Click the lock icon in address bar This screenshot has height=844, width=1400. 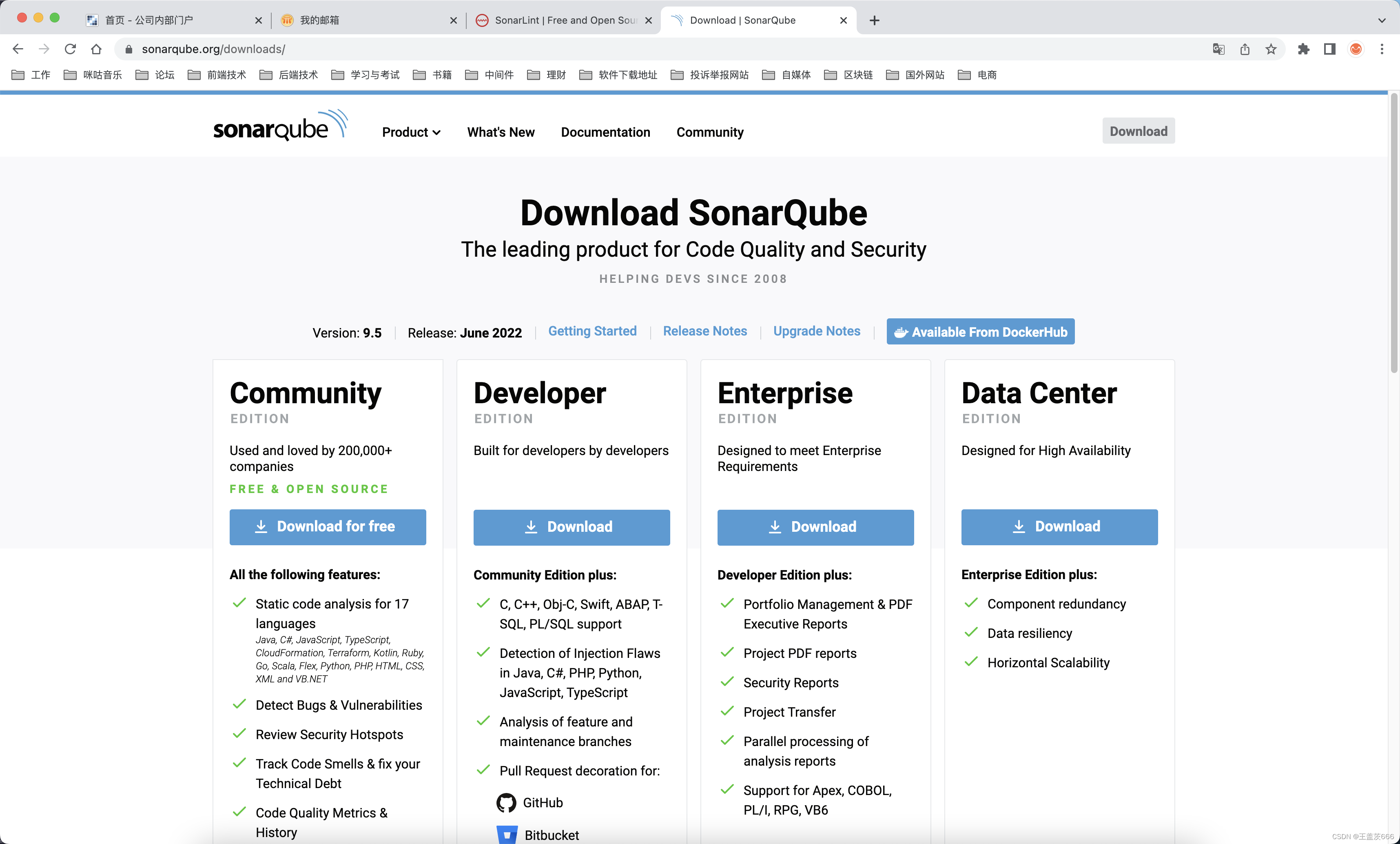(128, 49)
